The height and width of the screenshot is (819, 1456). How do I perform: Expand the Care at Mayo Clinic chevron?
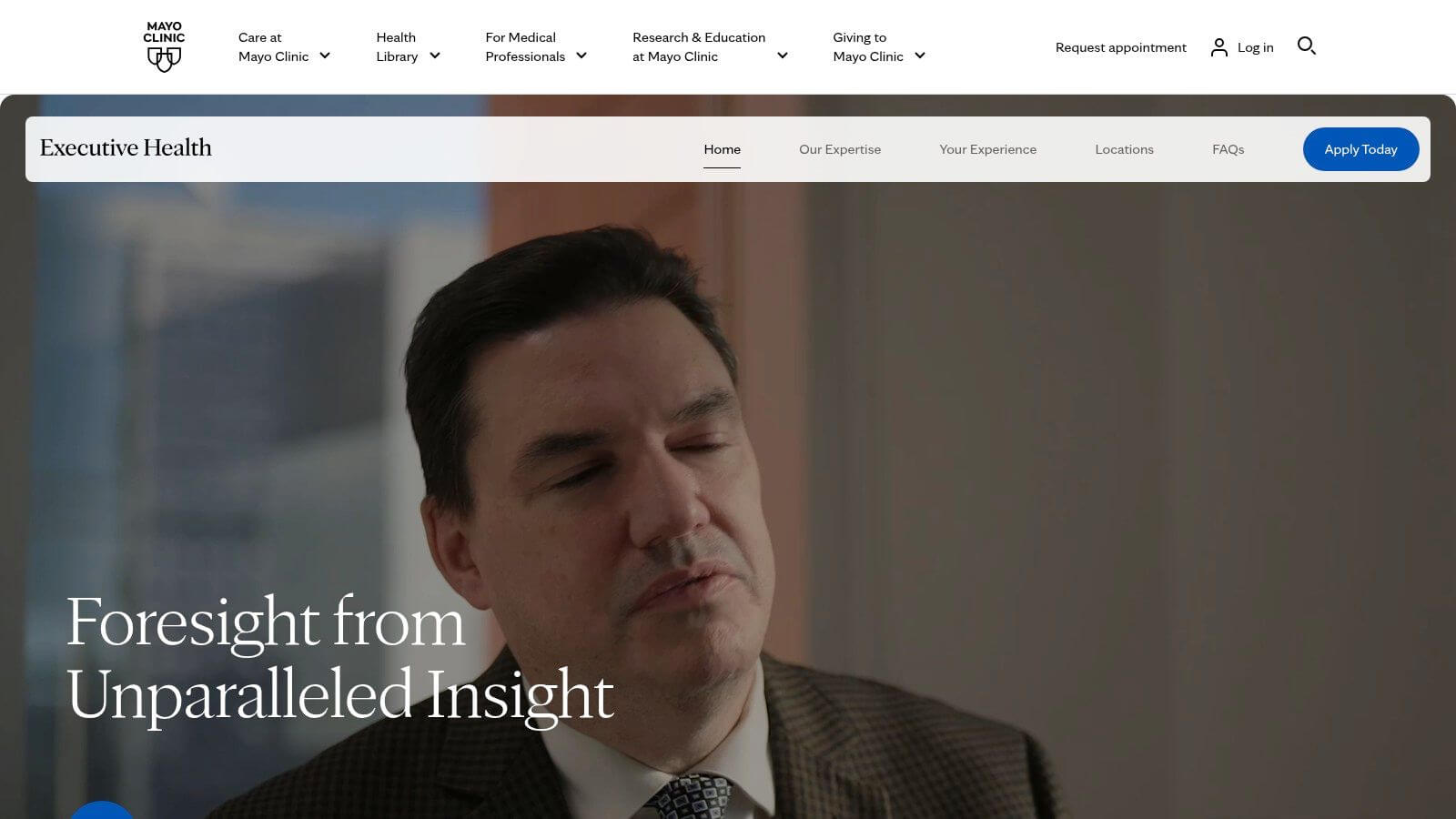pos(325,56)
